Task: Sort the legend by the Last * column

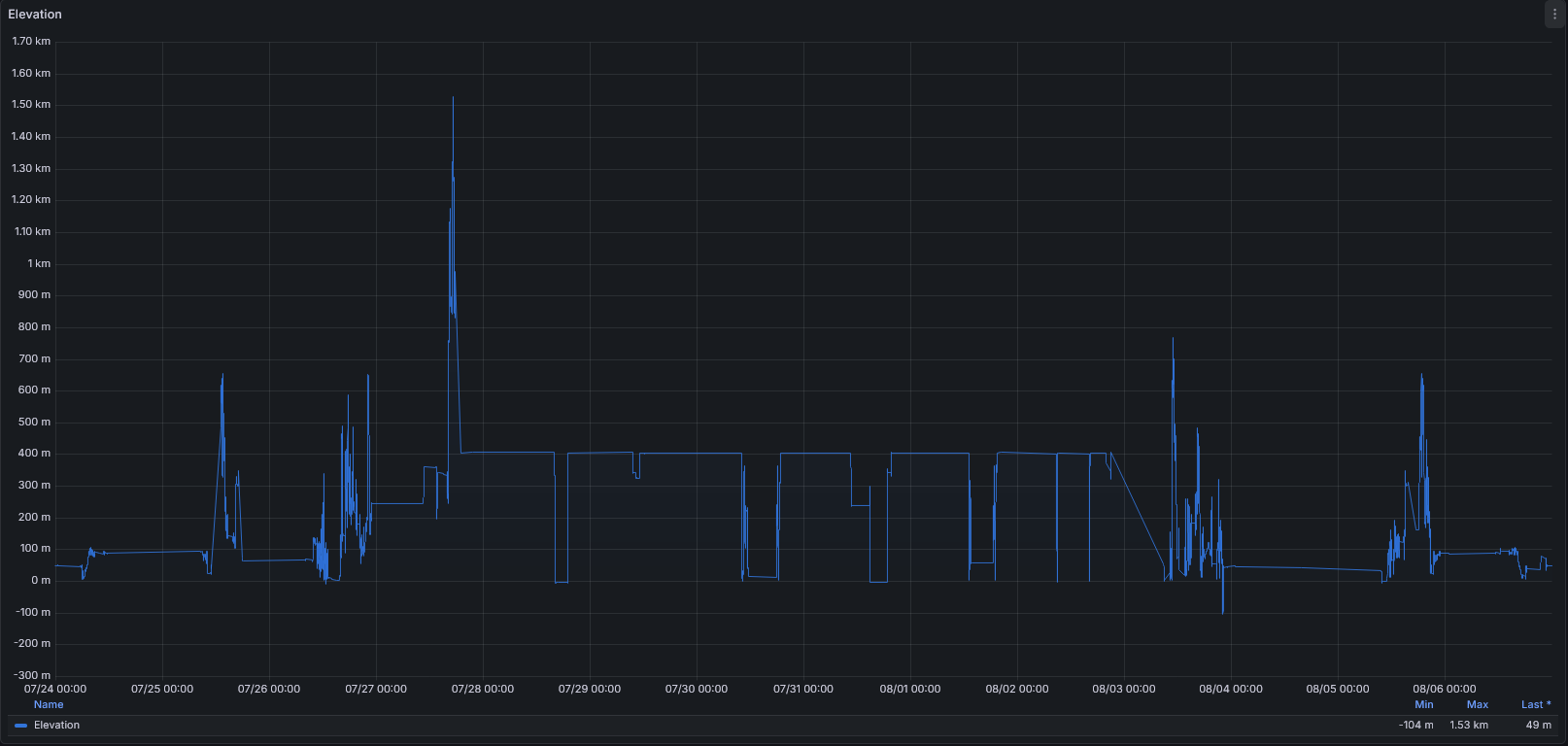Action: coord(1536,705)
